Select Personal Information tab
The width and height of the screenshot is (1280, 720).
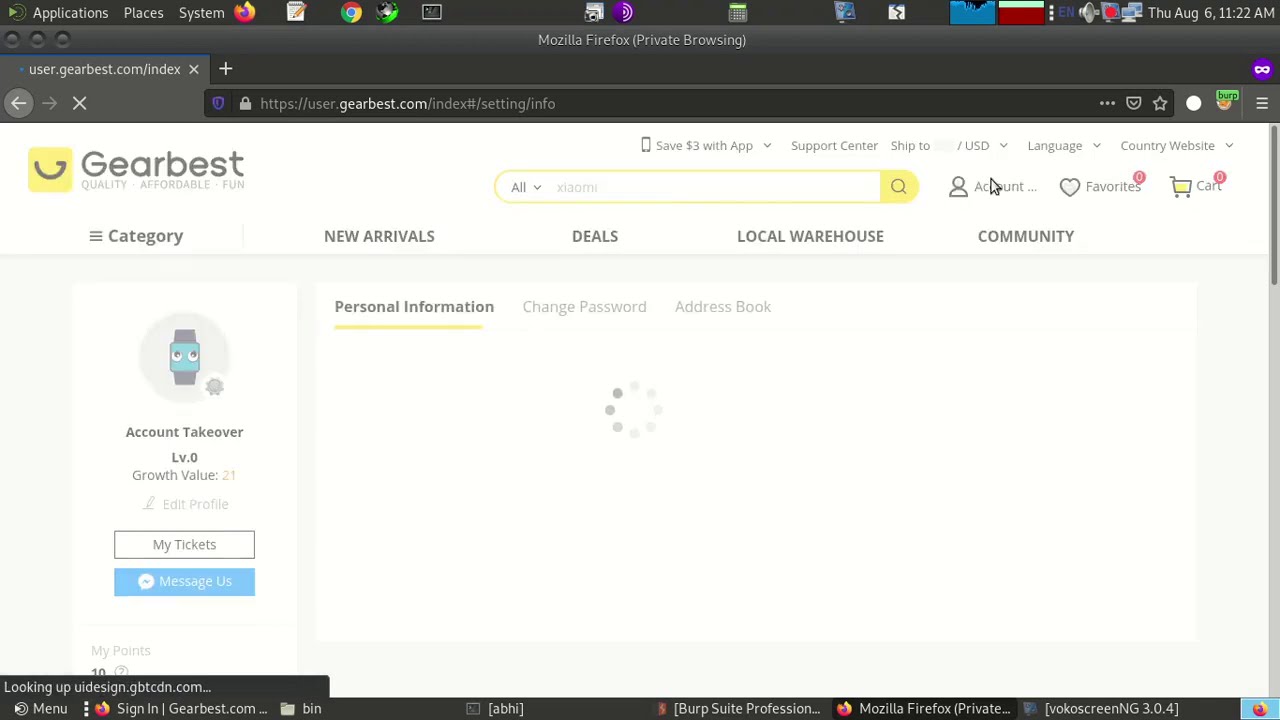414,307
